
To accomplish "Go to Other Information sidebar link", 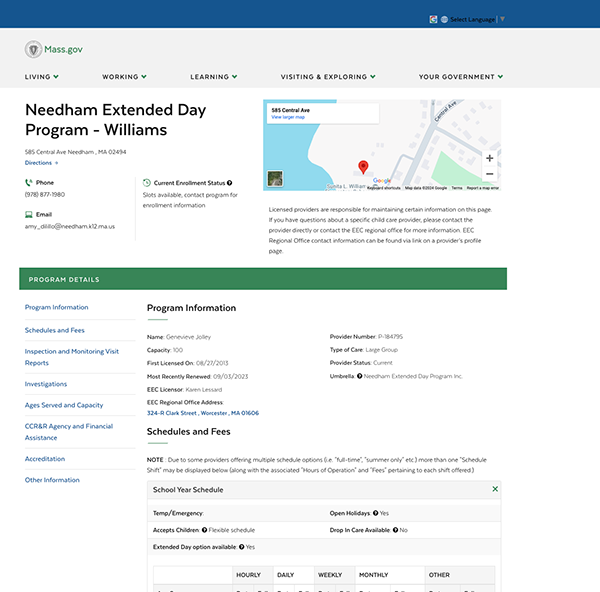I will coord(52,480).
